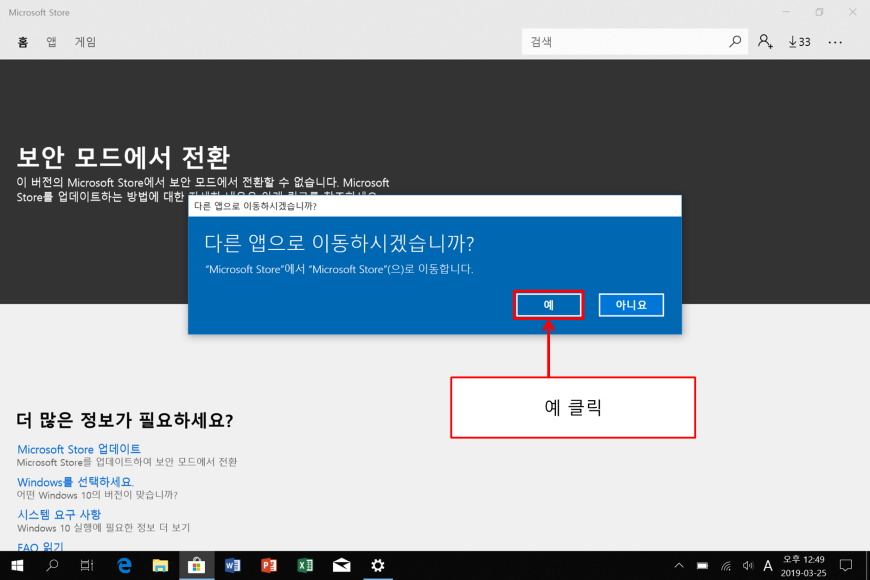Launch Word from the taskbar

coord(232,566)
